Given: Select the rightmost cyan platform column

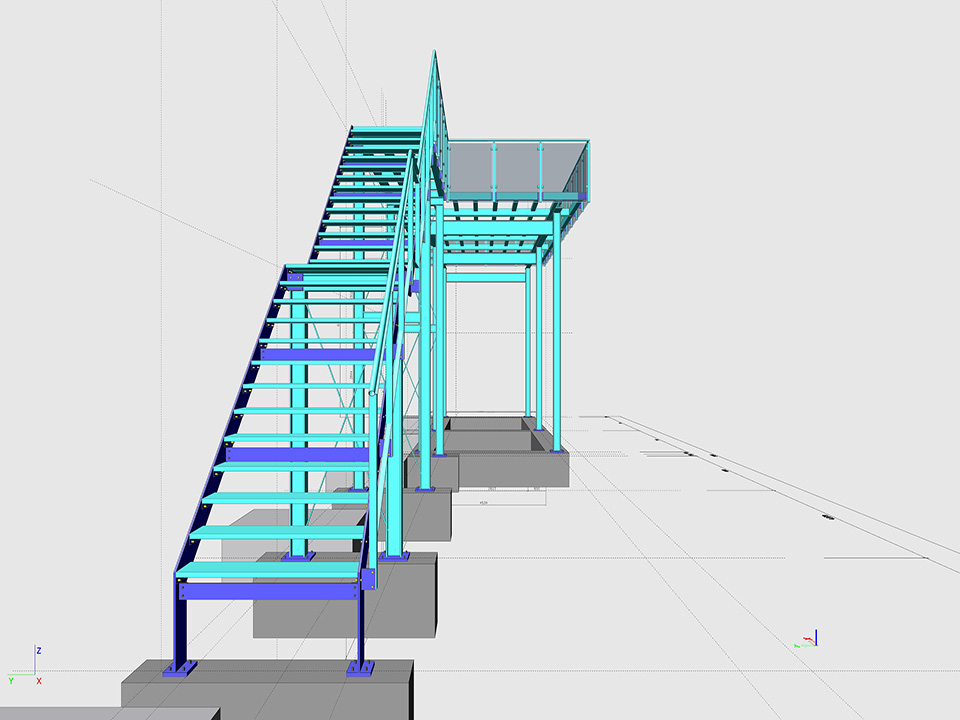Looking at the screenshot, I should coord(557,340).
